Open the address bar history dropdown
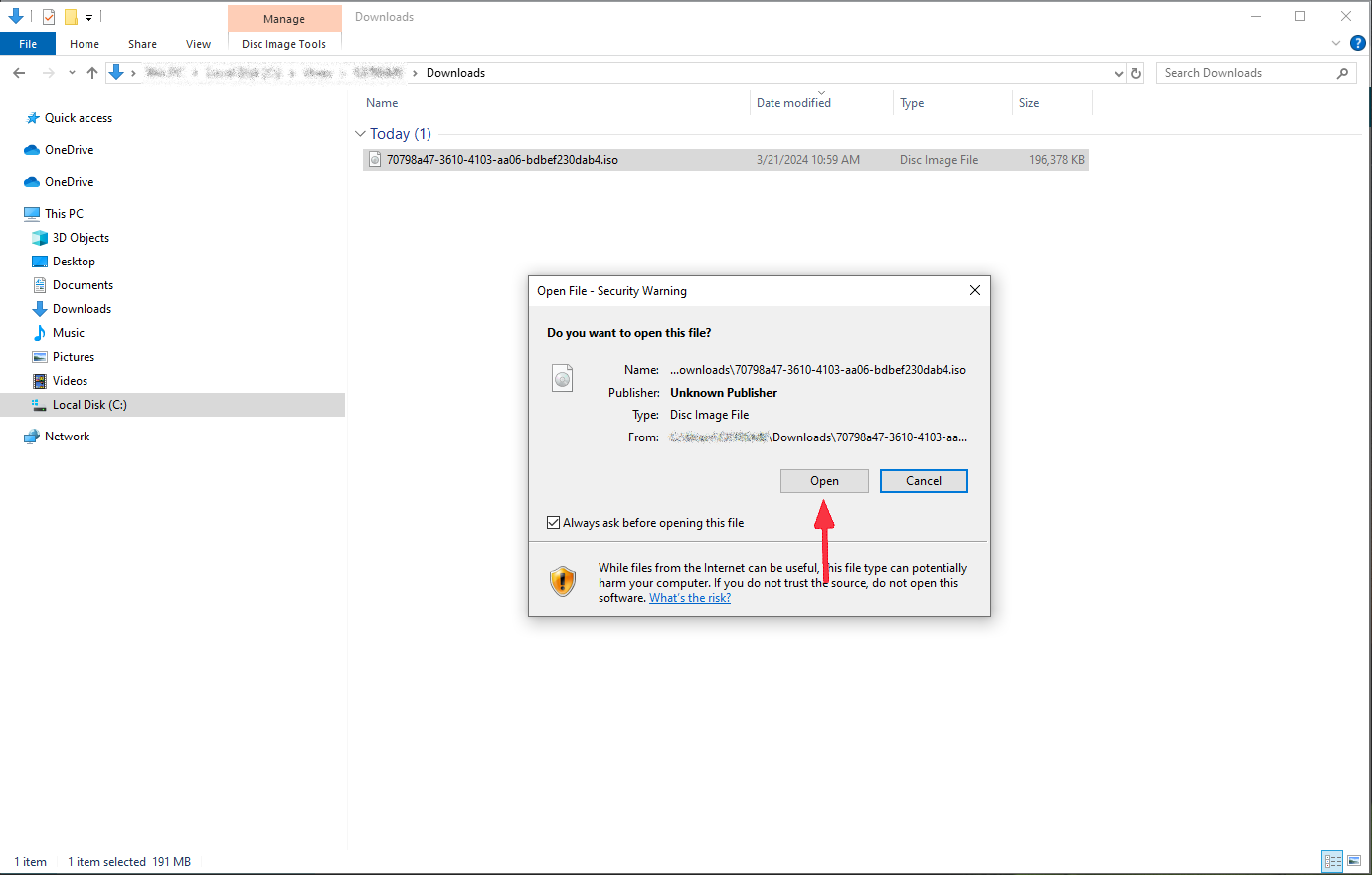The width and height of the screenshot is (1372, 875). (1119, 73)
